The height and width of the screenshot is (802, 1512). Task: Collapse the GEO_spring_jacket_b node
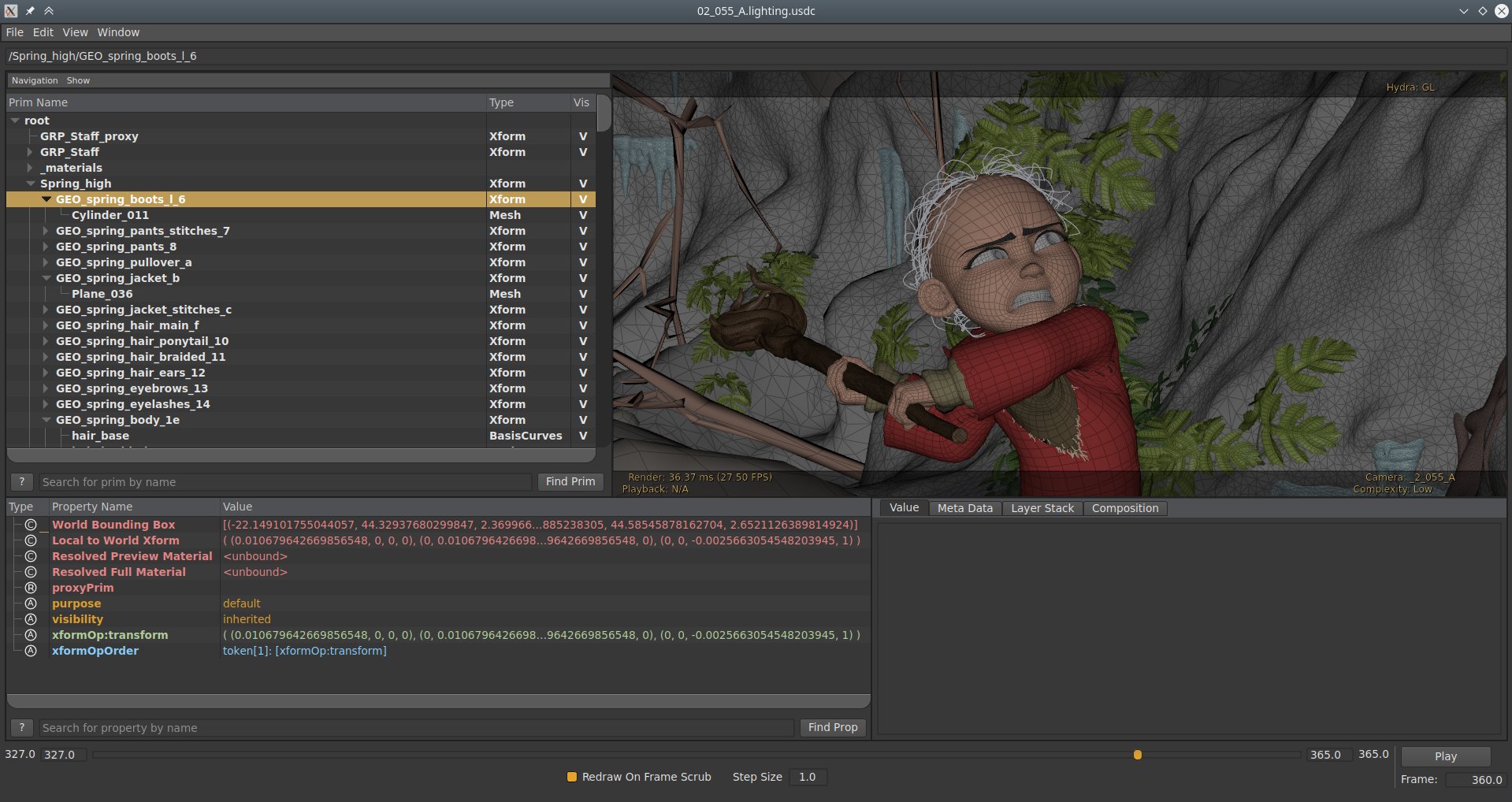point(46,278)
